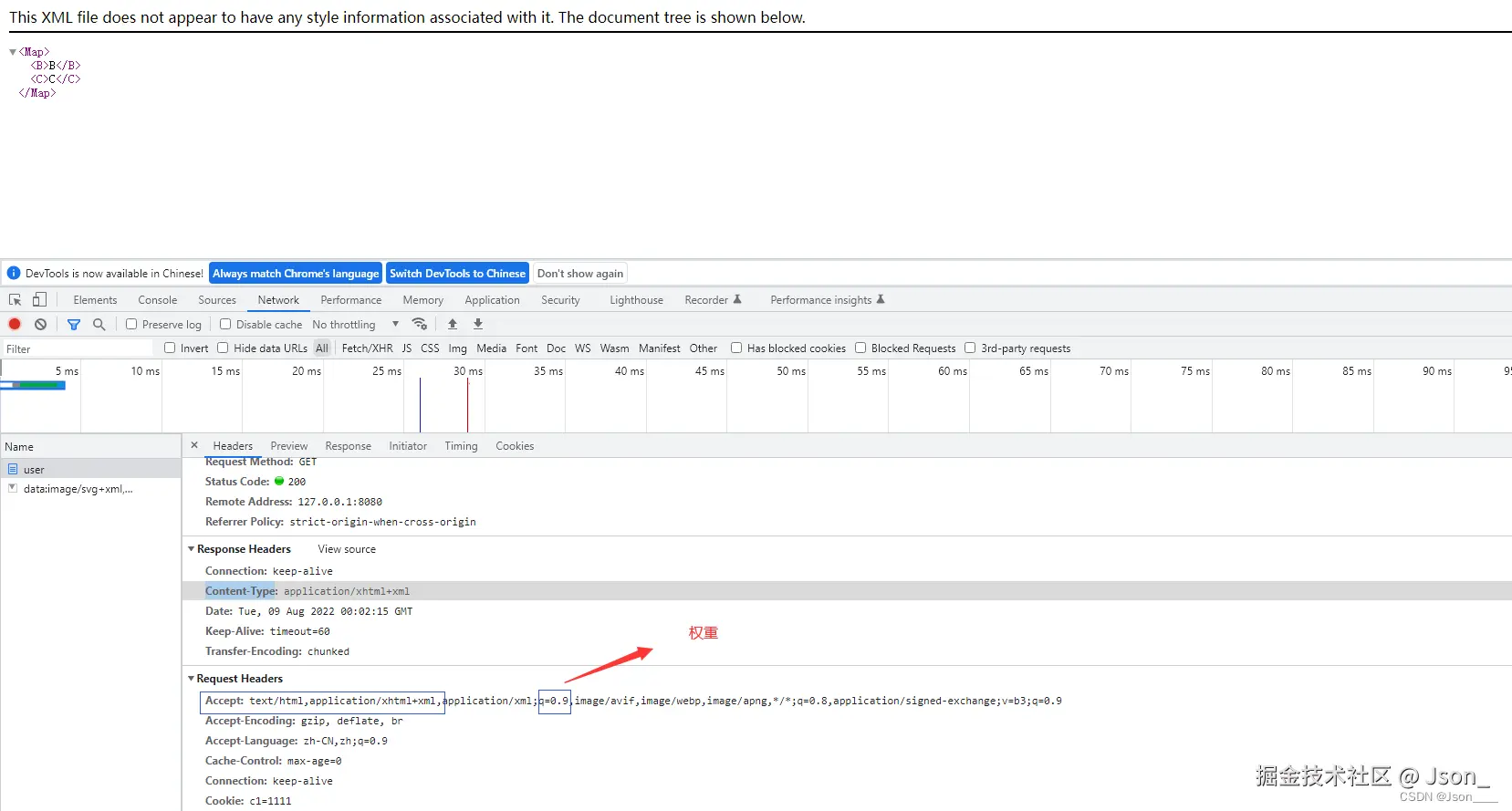
Task: Filter requests by Doc type
Action: tap(557, 348)
